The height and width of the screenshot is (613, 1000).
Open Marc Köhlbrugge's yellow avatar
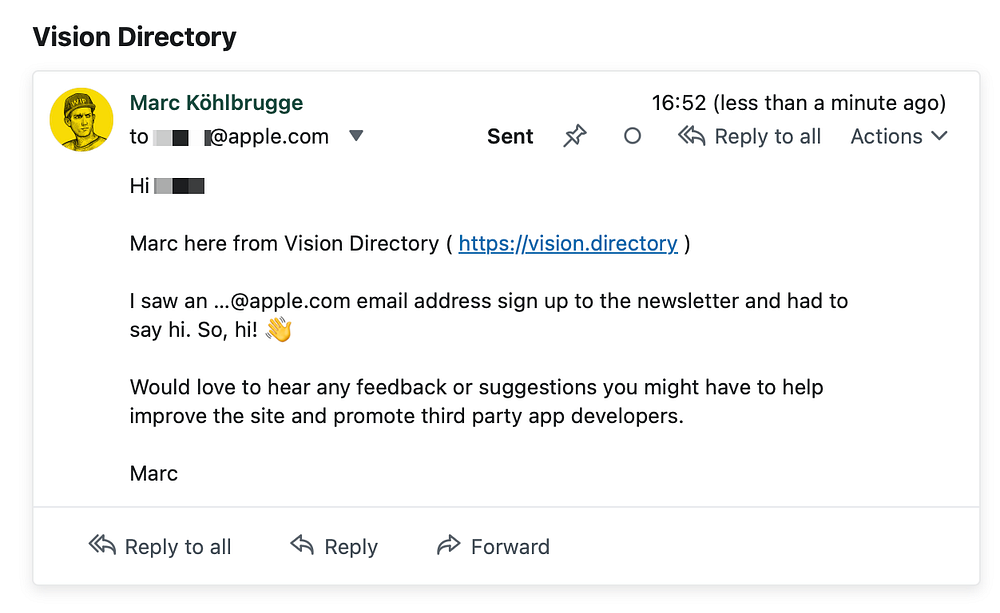(x=81, y=120)
